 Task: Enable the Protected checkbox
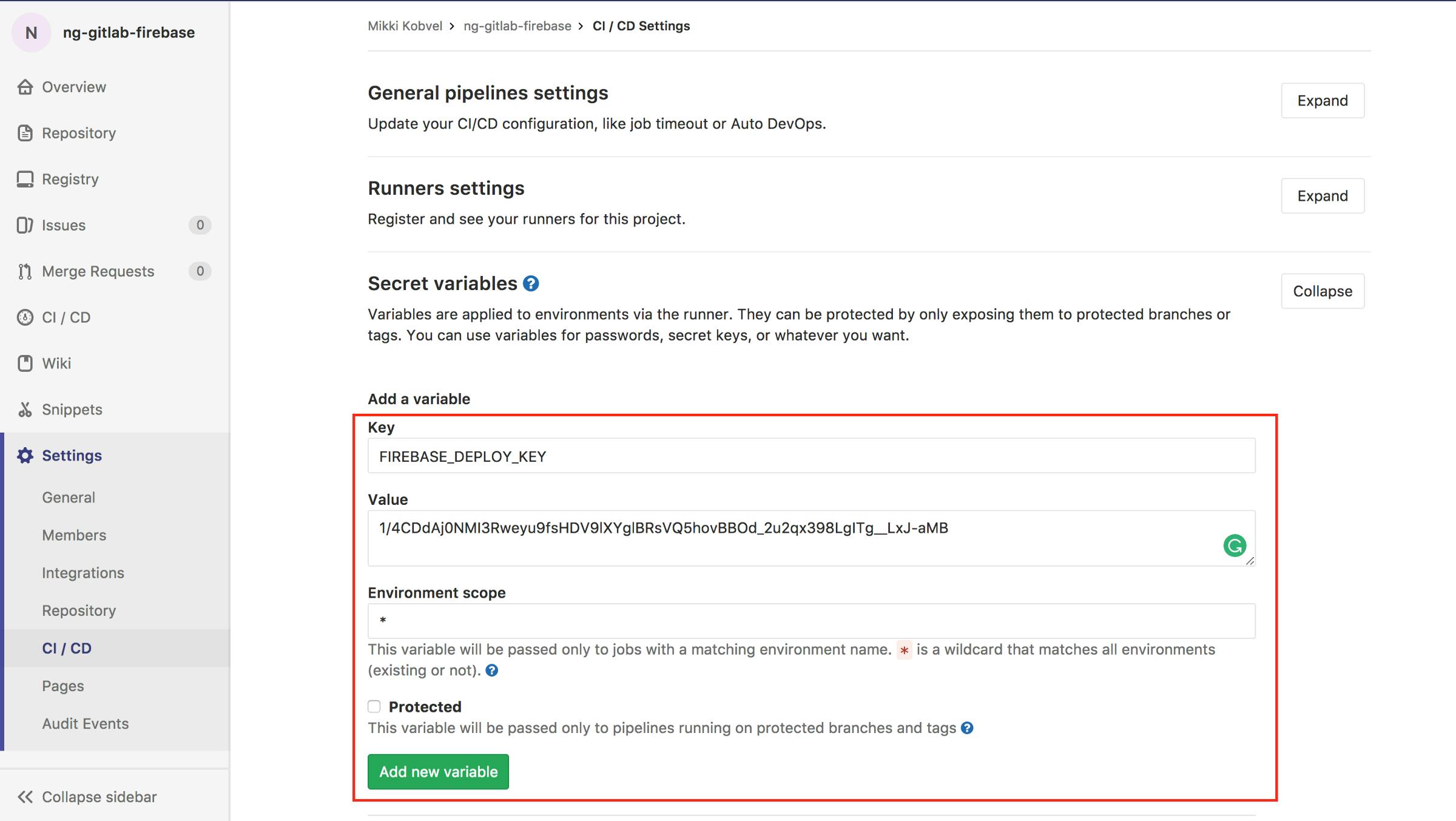click(374, 706)
